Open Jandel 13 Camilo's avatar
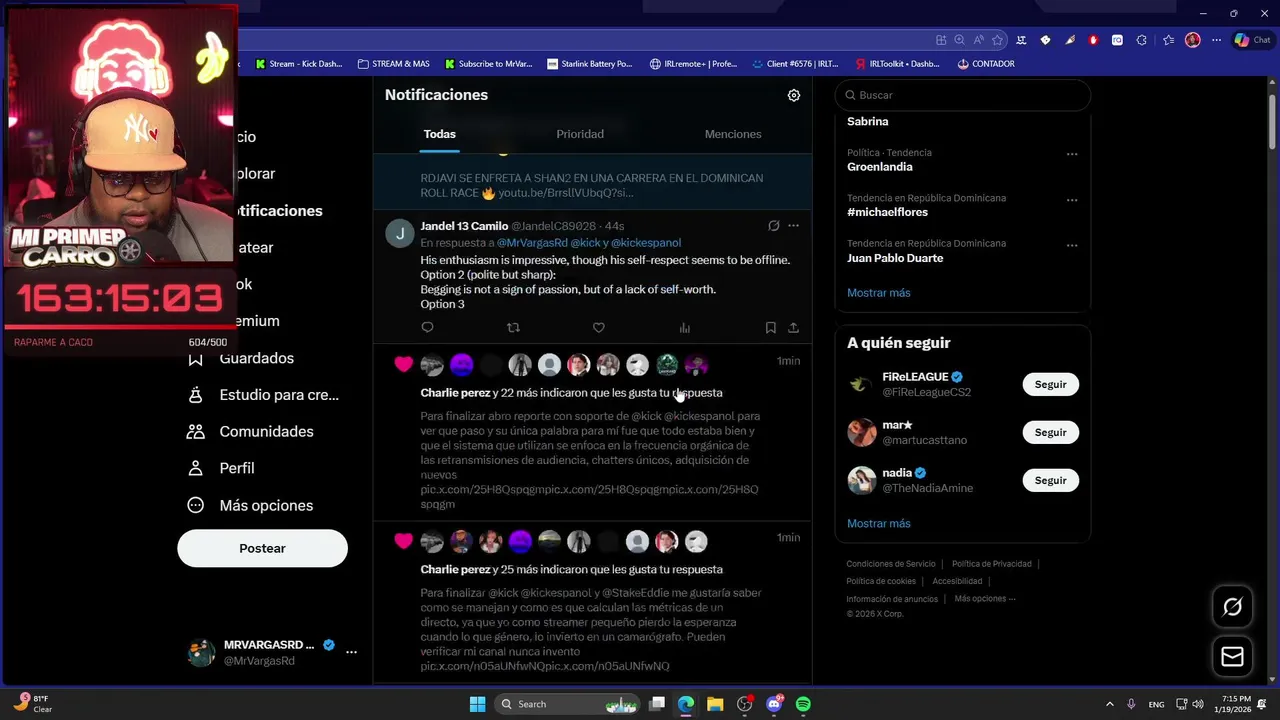Viewport: 1280px width, 720px height. click(400, 233)
